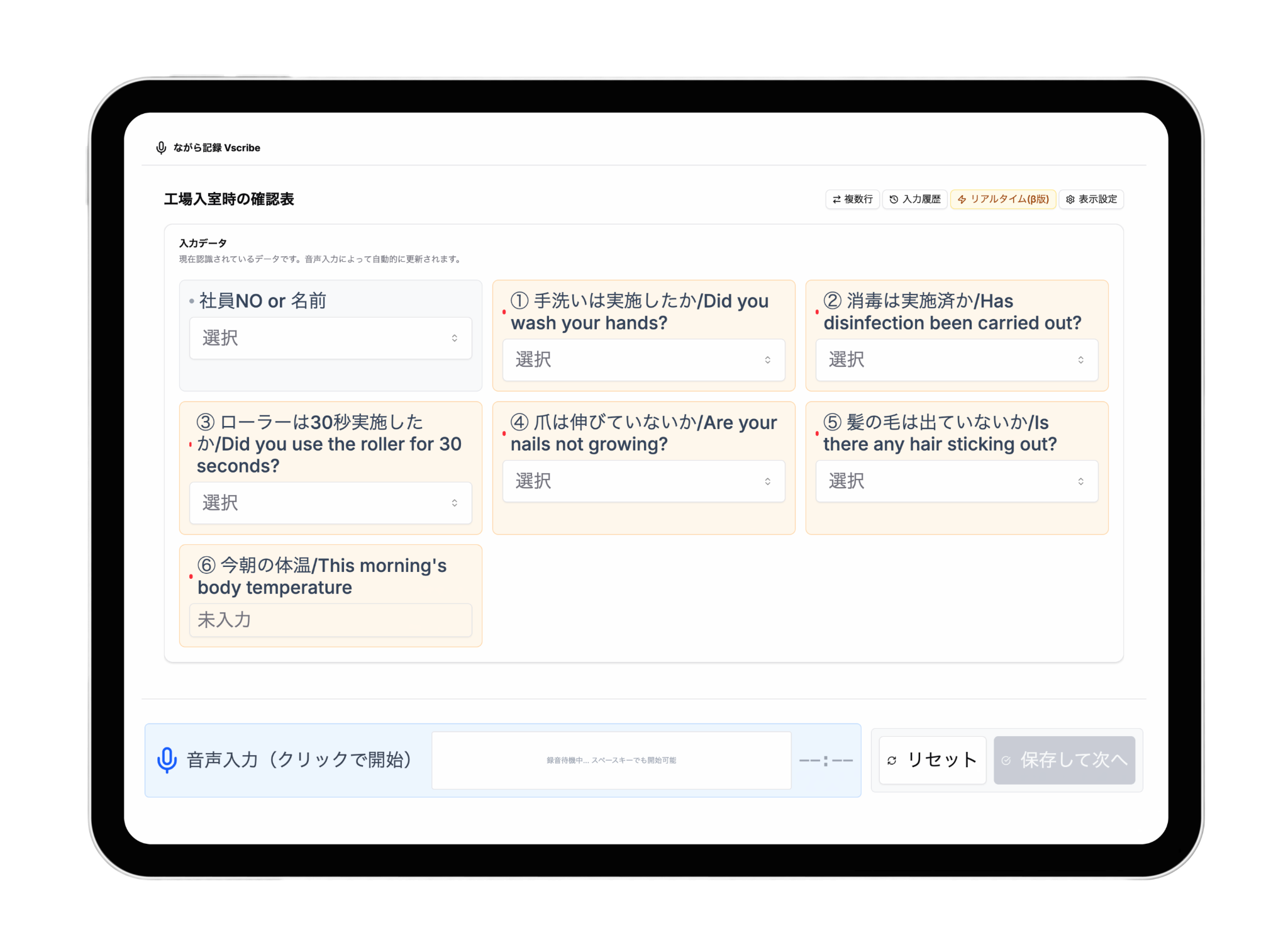Open the 手洗い wash your hands dropdown
The image size is (1288, 952).
click(x=643, y=360)
